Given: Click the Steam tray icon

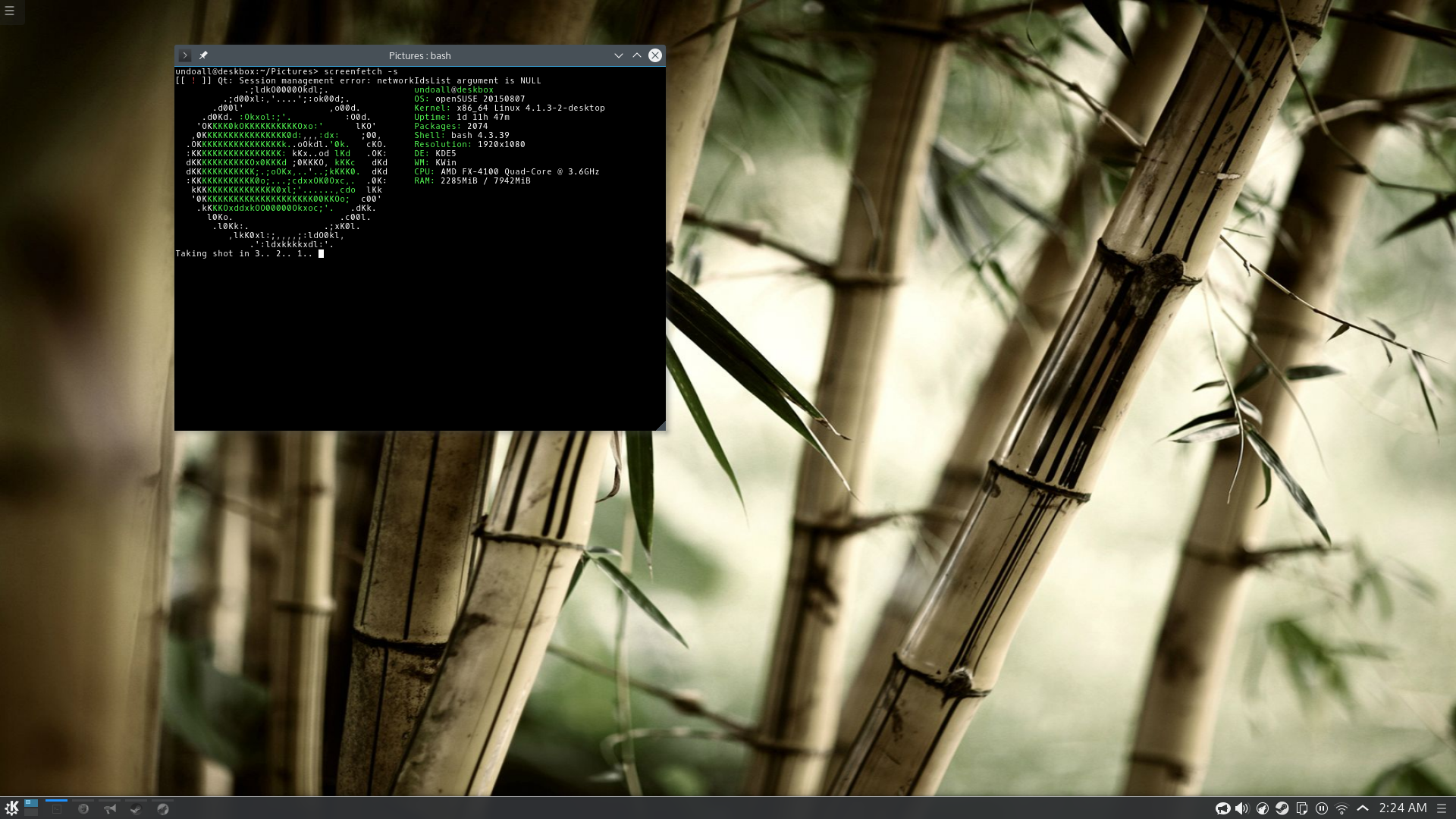Looking at the screenshot, I should tap(1282, 808).
